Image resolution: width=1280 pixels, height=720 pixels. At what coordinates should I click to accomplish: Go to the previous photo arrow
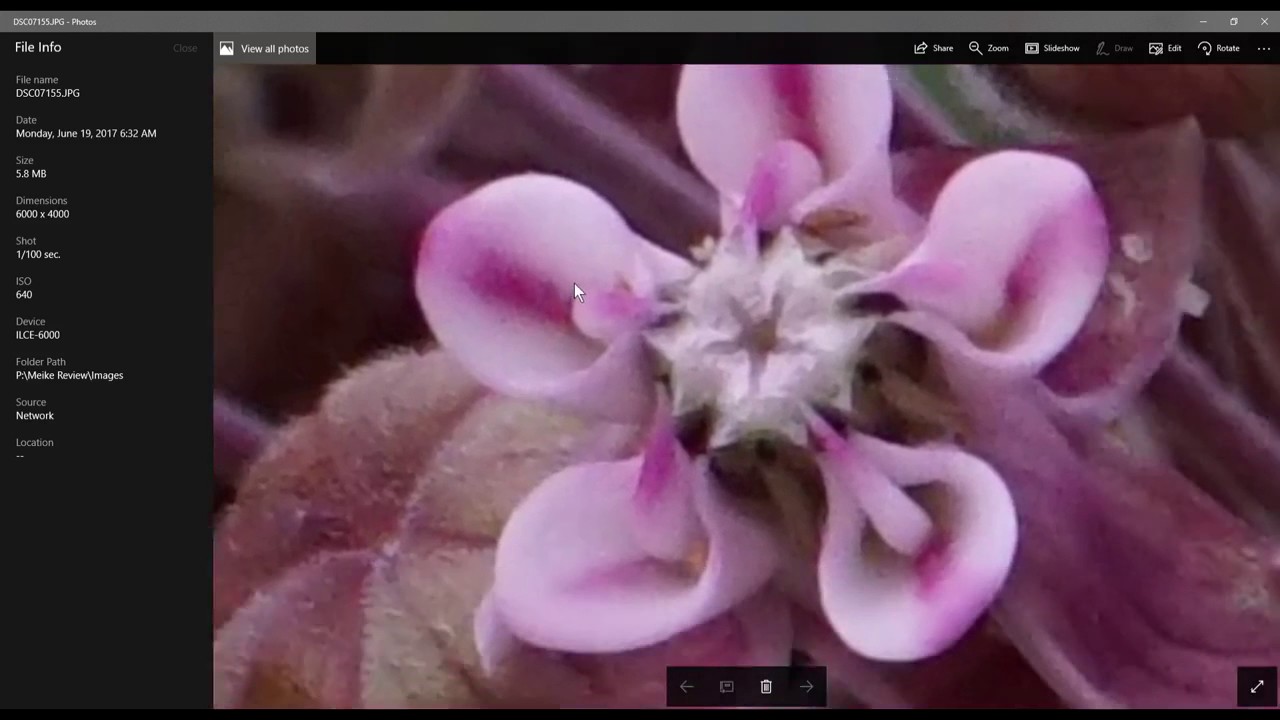(x=686, y=686)
